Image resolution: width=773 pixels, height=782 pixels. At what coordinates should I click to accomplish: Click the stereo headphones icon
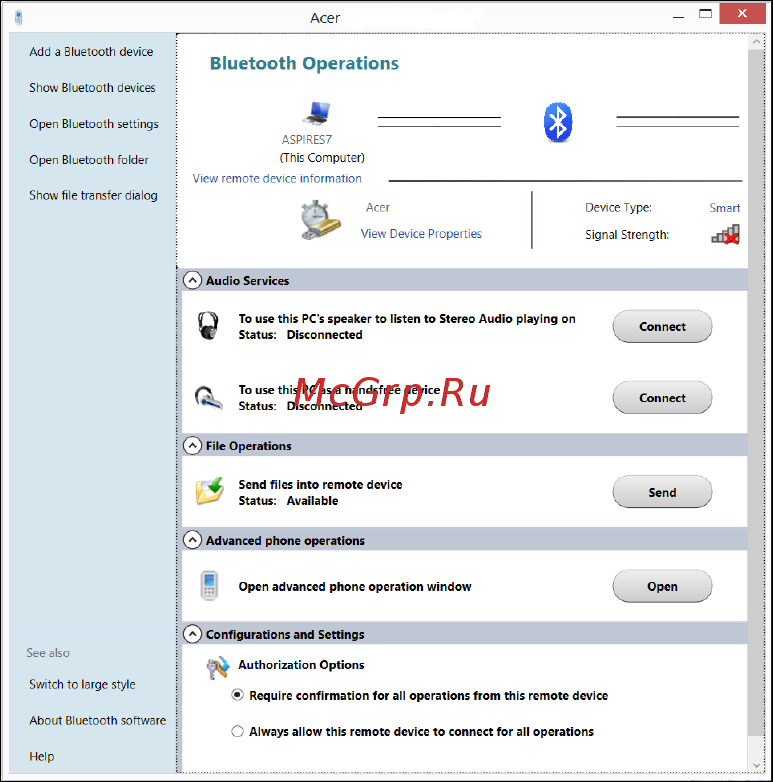point(208,326)
